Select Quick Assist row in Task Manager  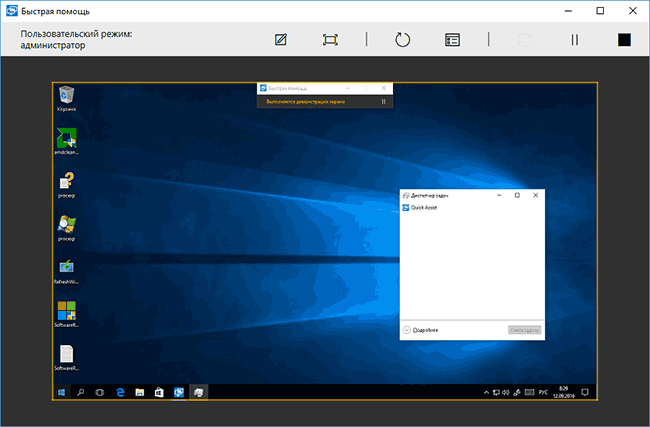(472, 208)
